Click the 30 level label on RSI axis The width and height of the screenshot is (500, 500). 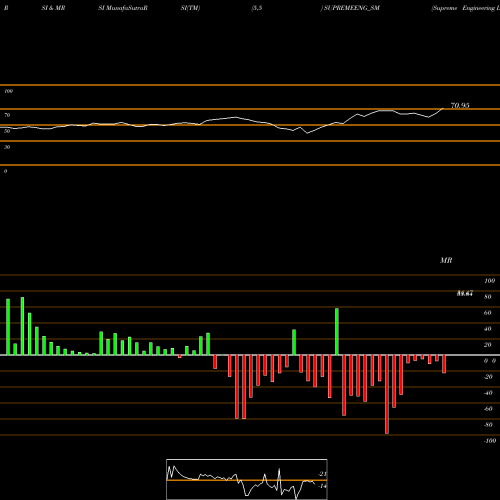pyautogui.click(x=7, y=147)
